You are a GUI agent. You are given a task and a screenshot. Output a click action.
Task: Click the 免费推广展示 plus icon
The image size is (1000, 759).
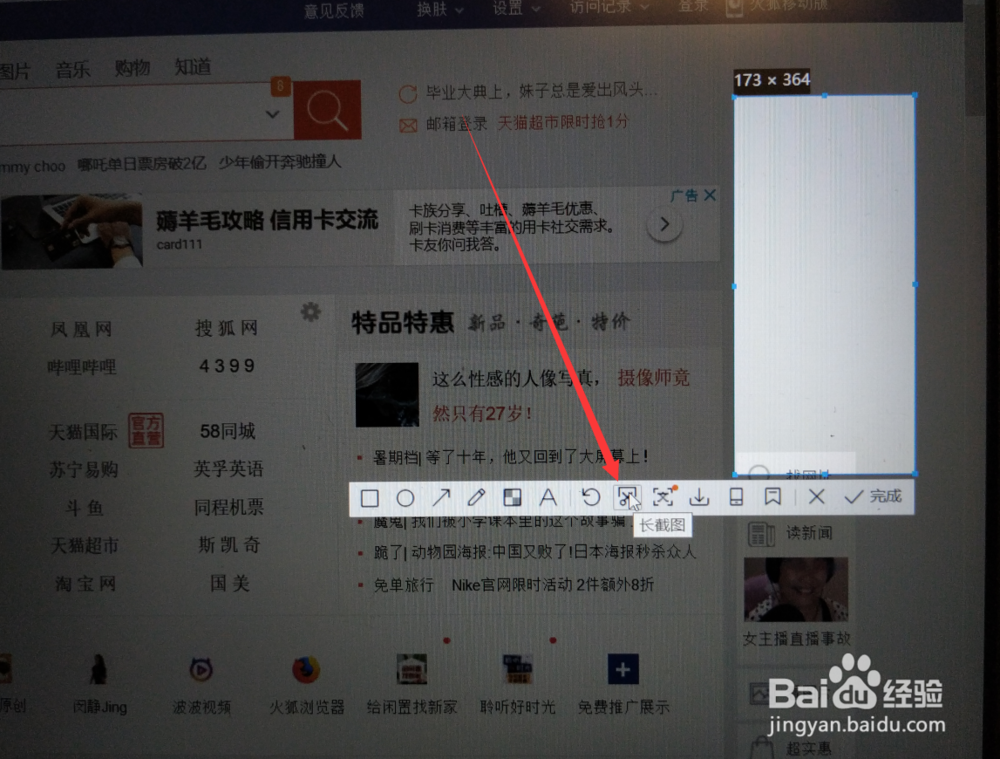(x=622, y=670)
